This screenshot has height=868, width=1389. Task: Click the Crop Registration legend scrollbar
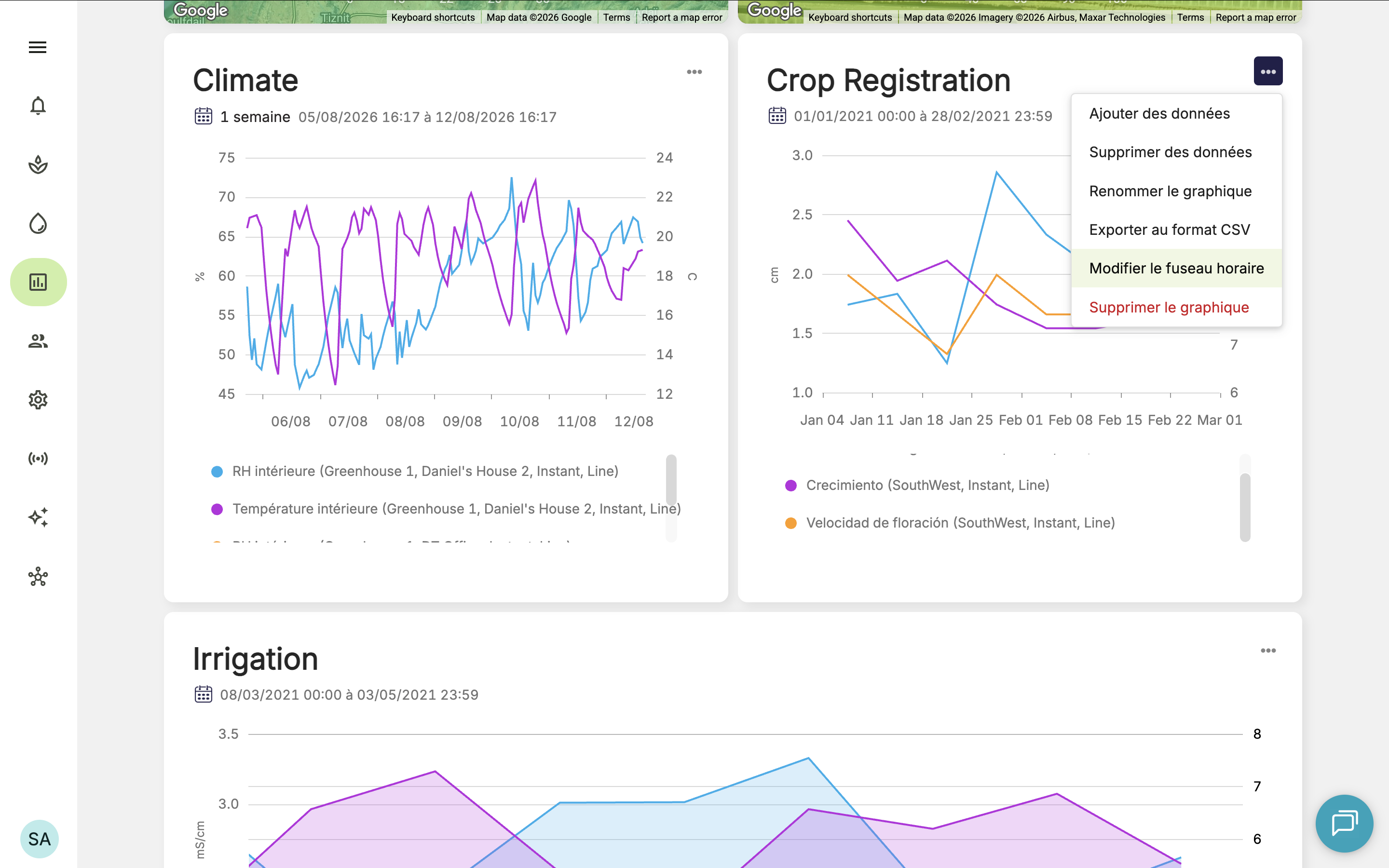coord(1245,507)
